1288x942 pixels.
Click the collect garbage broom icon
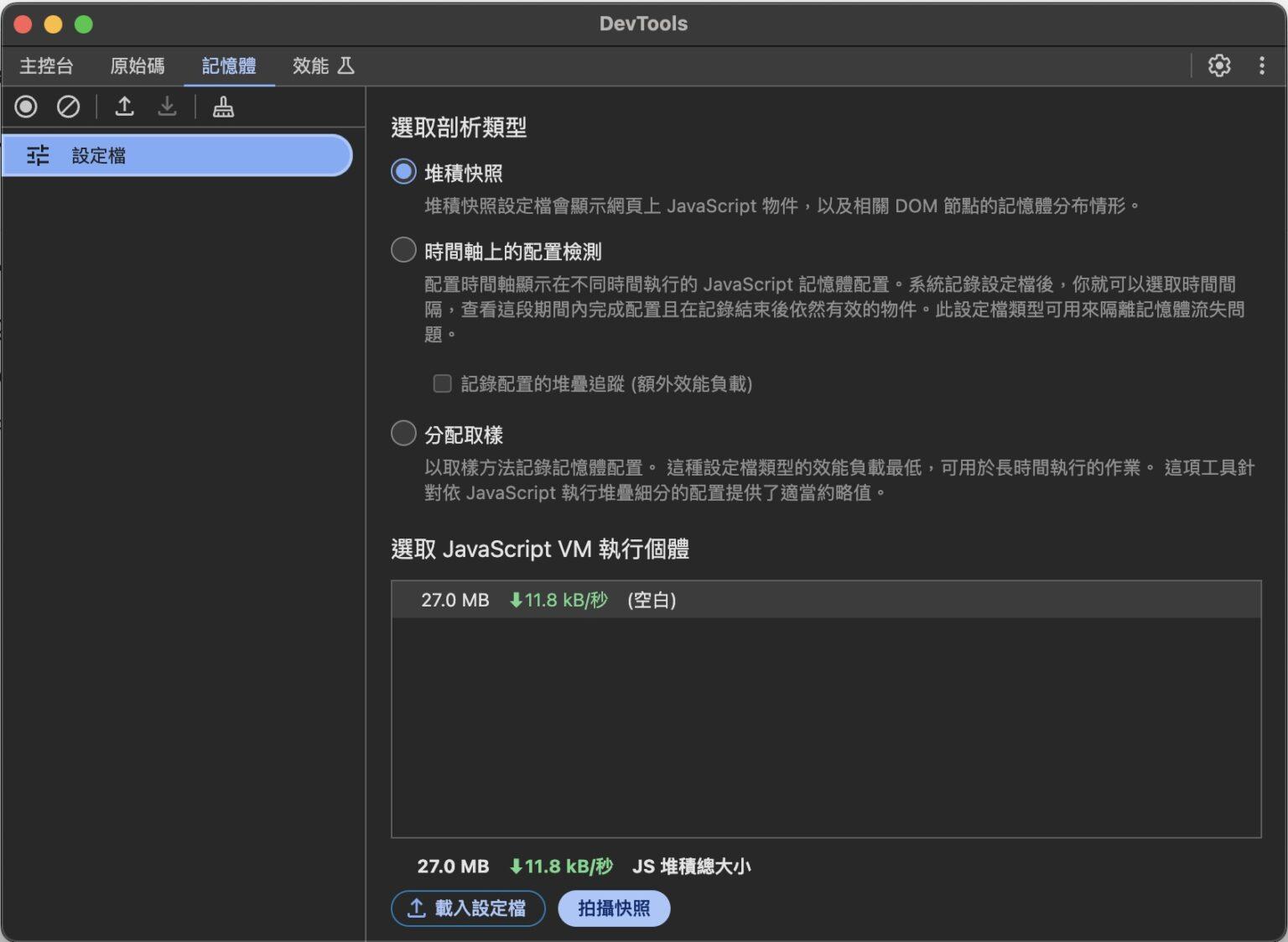223,107
